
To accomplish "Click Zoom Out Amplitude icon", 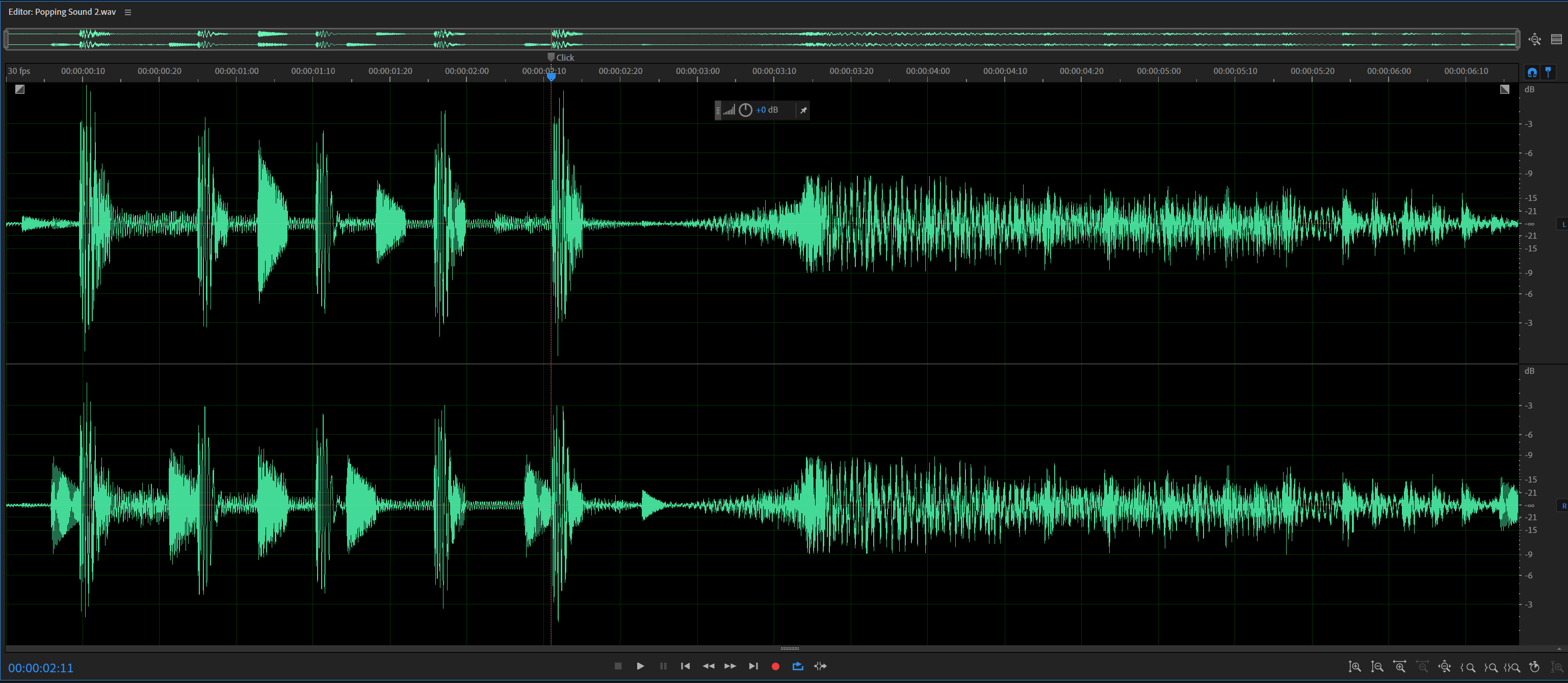I will 1377,667.
